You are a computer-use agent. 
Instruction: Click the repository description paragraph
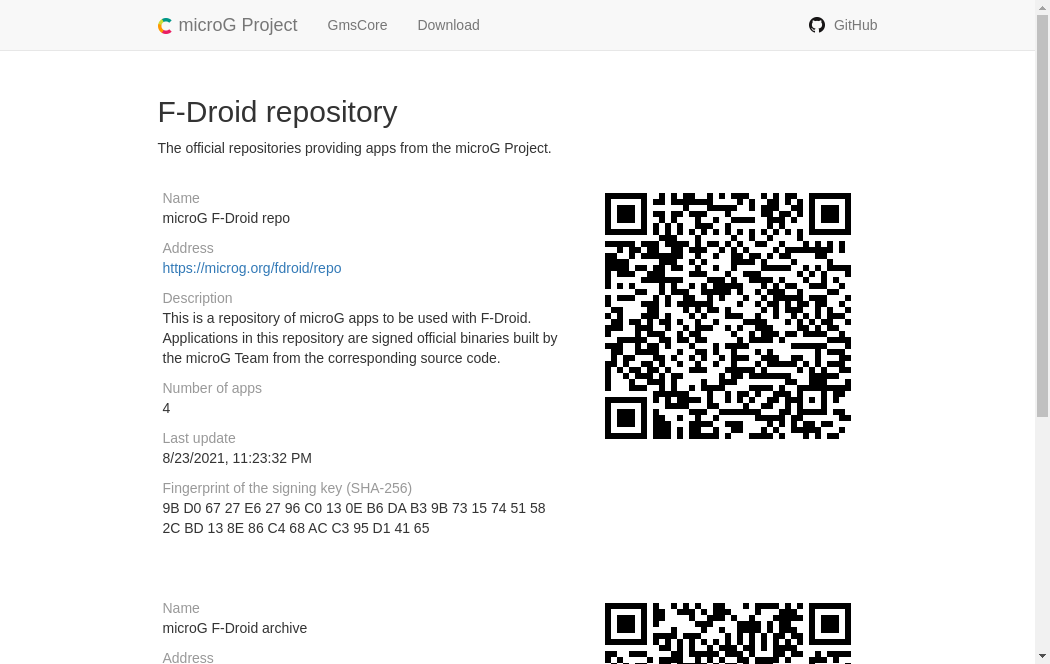click(360, 338)
